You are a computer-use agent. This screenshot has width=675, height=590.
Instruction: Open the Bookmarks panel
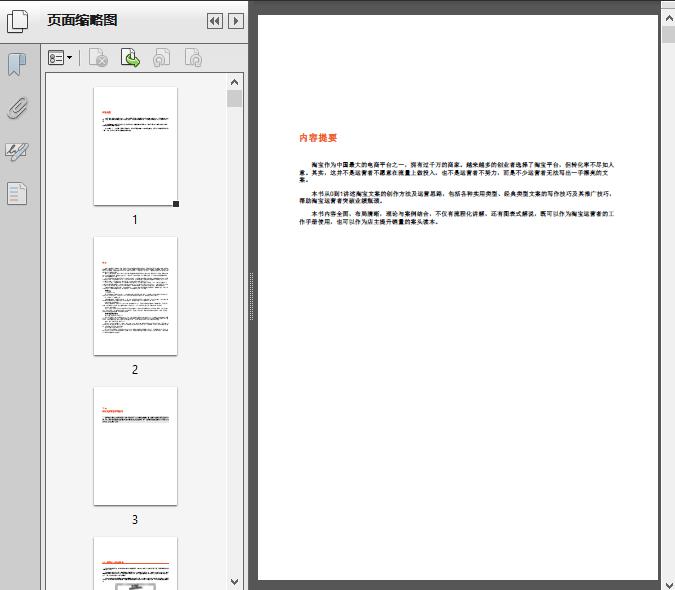point(17,65)
